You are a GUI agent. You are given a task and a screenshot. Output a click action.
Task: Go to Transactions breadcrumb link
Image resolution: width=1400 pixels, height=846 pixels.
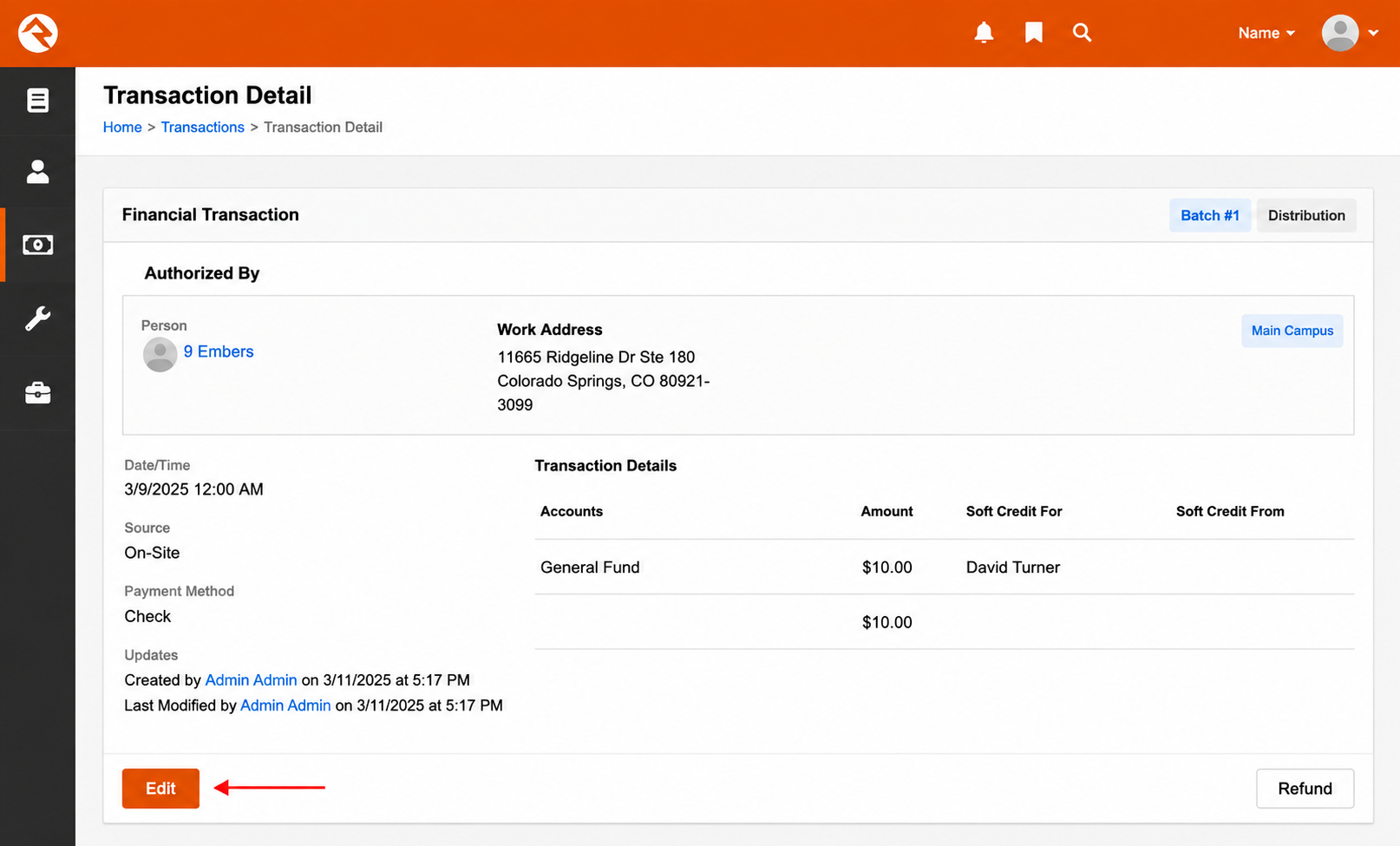[203, 127]
